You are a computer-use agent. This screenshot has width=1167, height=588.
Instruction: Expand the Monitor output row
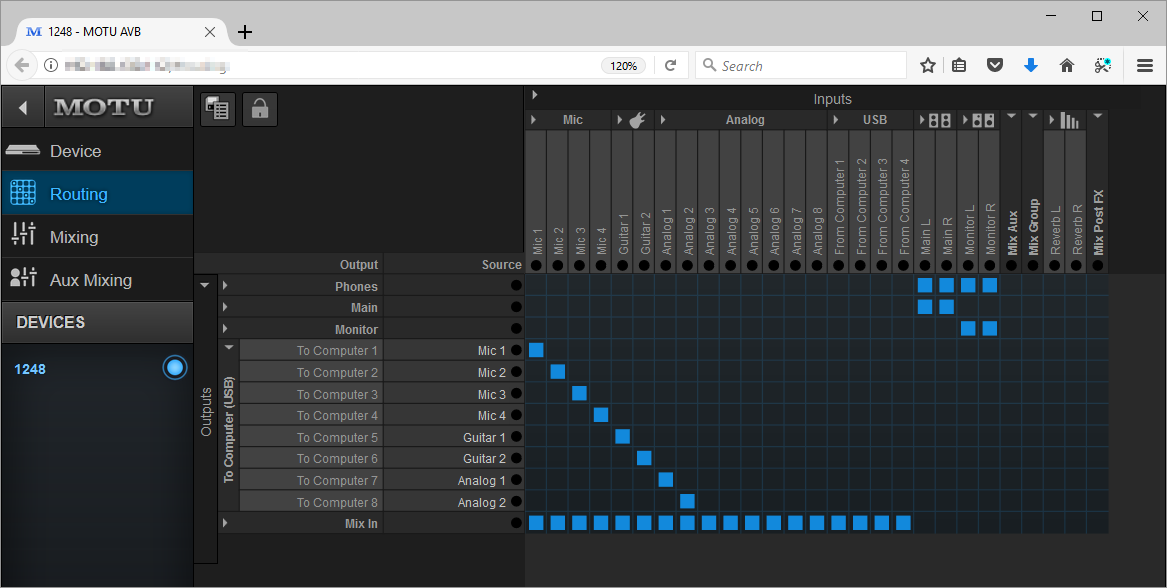225,328
